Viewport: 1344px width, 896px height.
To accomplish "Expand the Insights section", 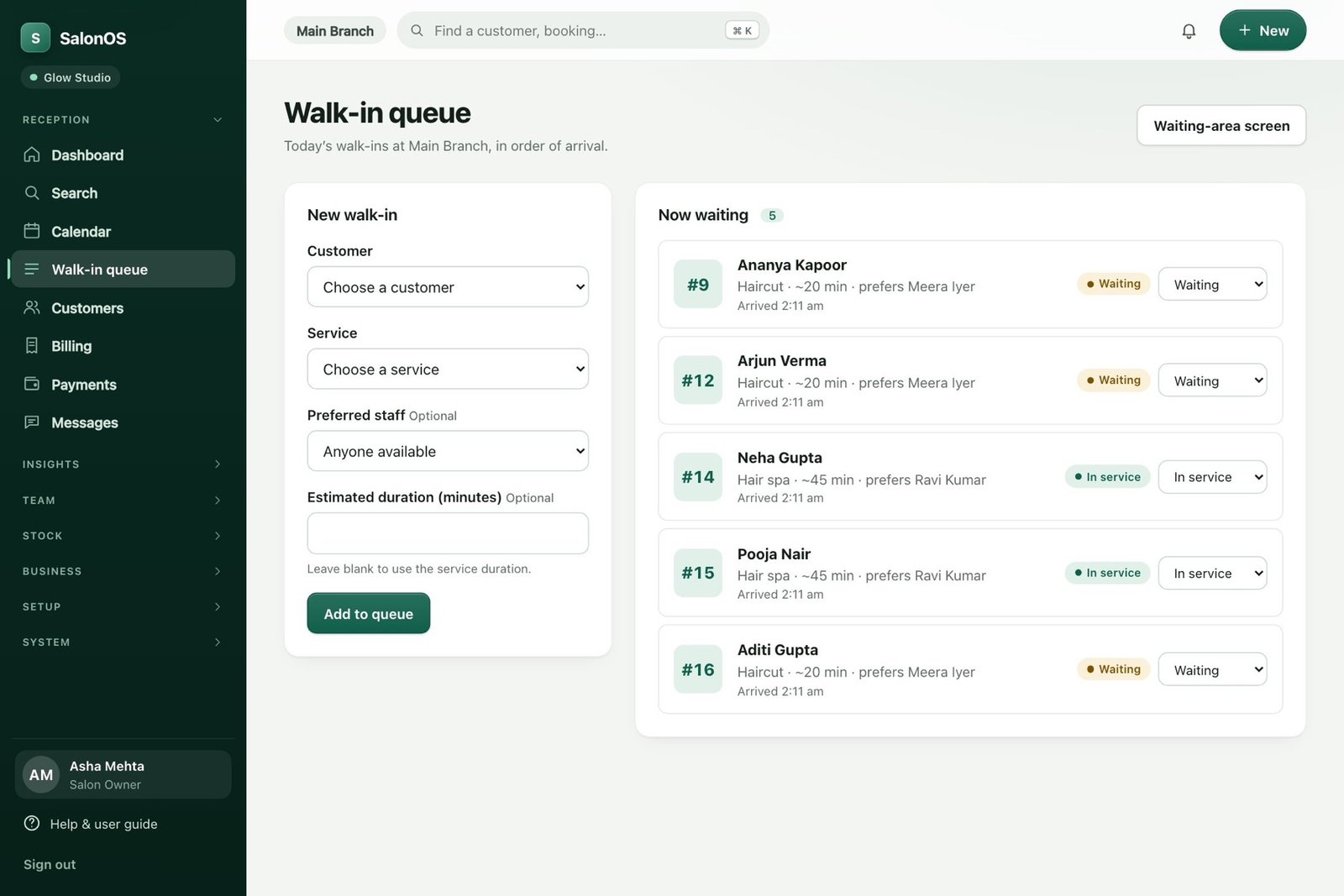I will tap(123, 464).
